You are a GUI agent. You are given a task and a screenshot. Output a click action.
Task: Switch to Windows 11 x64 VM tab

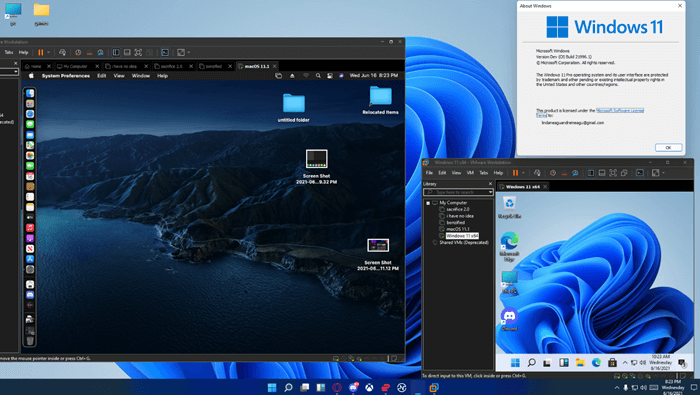522,187
